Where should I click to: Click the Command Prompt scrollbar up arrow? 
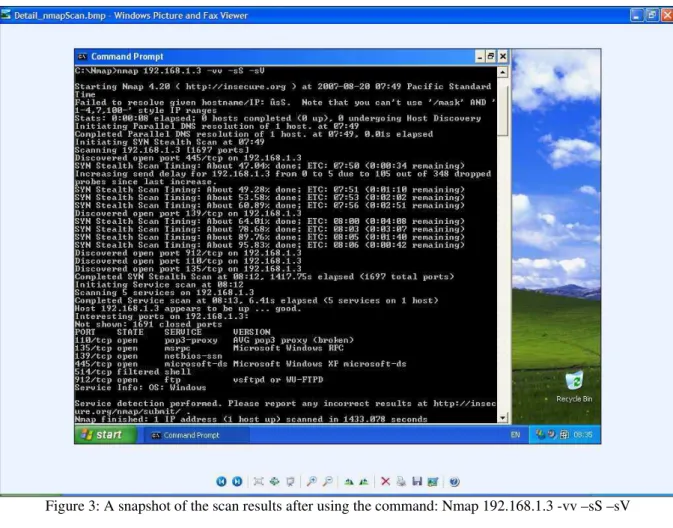pos(503,72)
